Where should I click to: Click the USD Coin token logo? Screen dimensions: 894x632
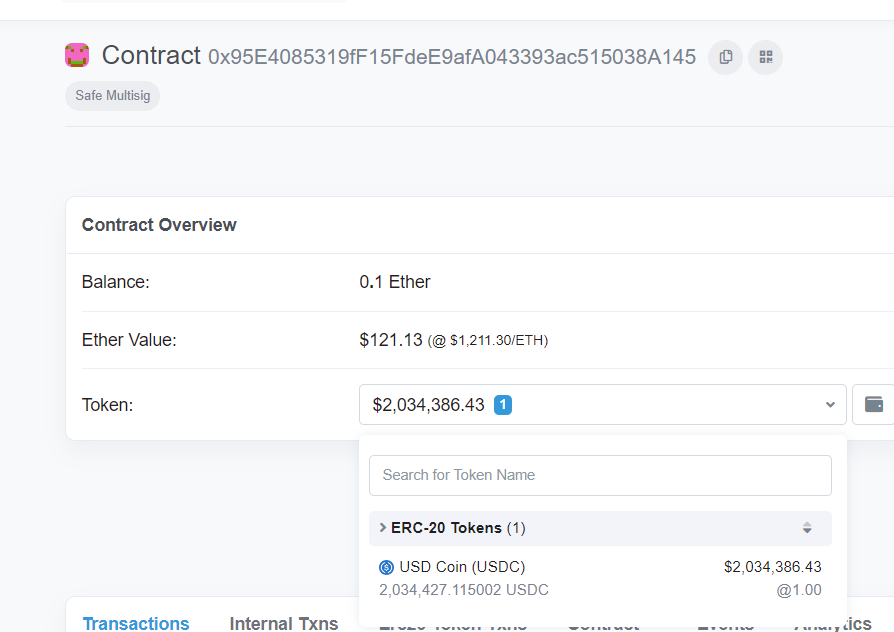coord(388,566)
